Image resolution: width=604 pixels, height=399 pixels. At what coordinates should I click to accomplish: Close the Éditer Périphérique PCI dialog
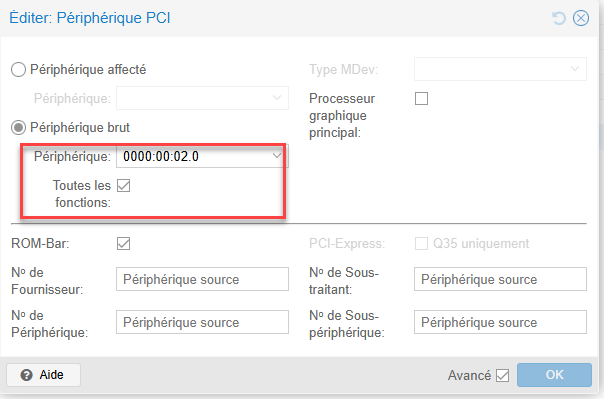(x=581, y=18)
